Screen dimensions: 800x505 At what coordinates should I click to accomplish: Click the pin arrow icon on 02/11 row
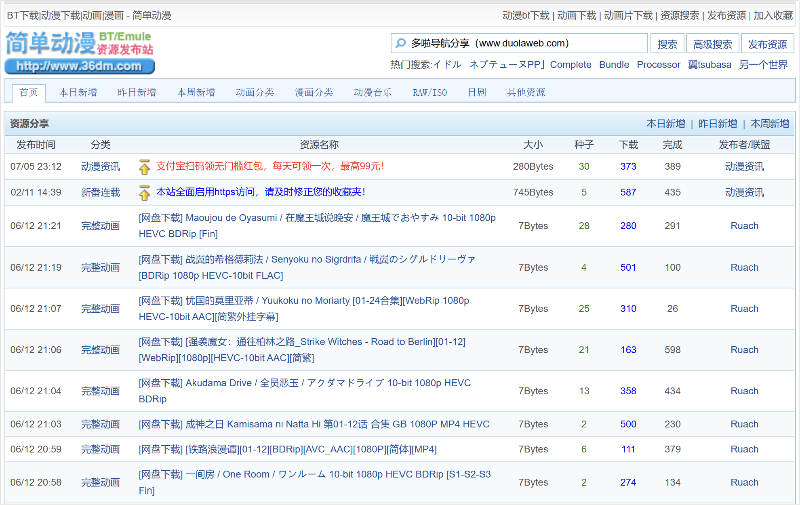click(144, 193)
